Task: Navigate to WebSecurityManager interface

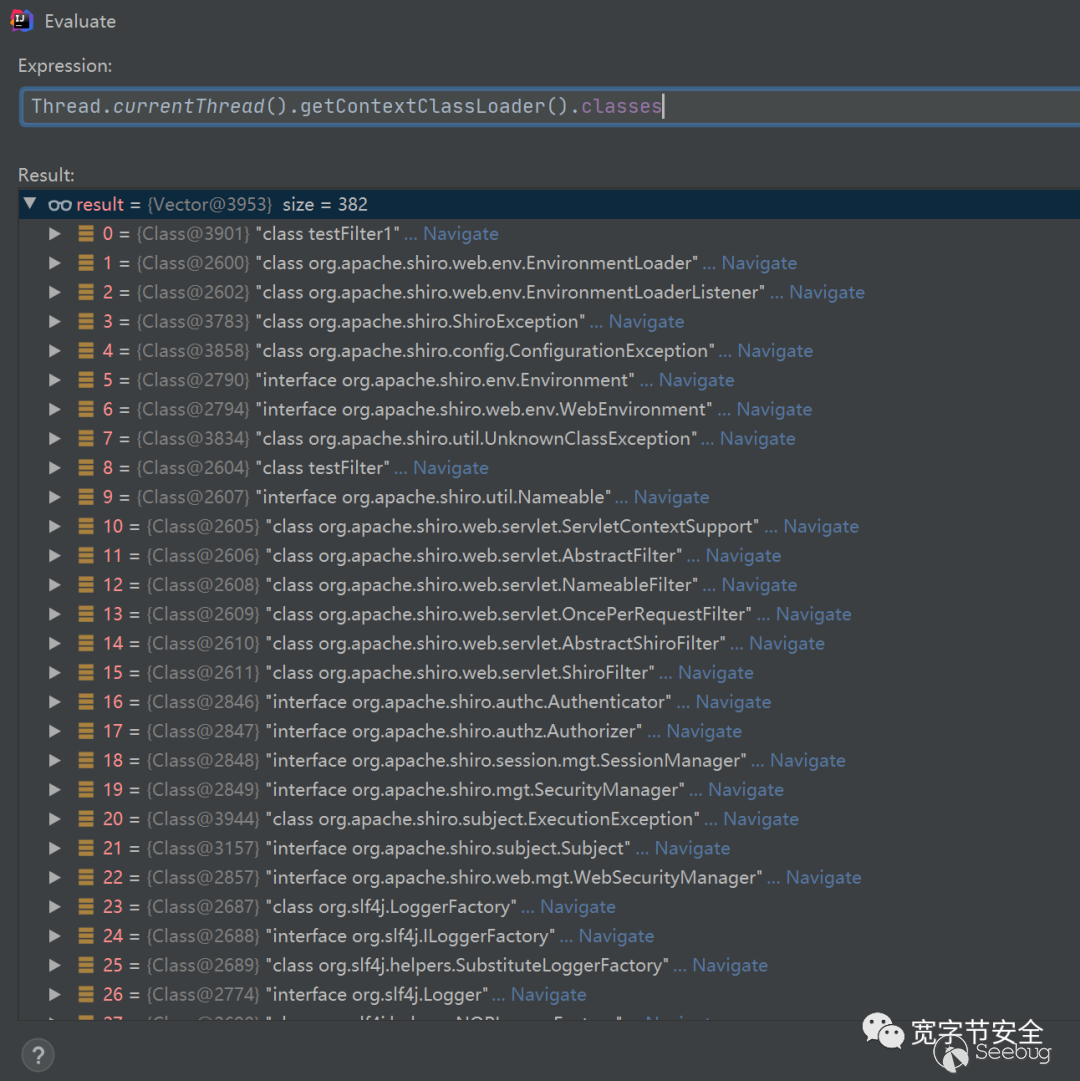Action: (823, 878)
